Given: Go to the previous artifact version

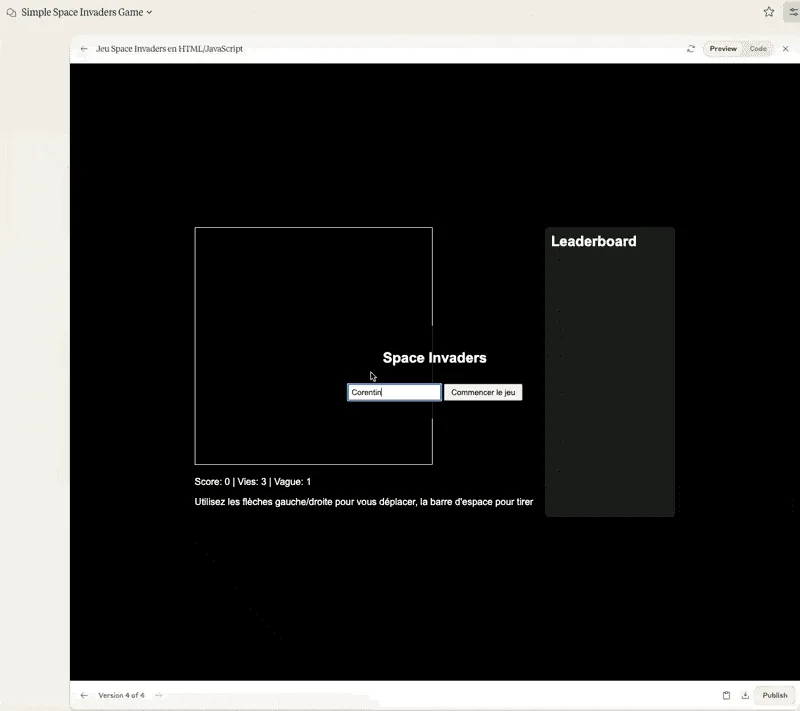Looking at the screenshot, I should pos(84,695).
